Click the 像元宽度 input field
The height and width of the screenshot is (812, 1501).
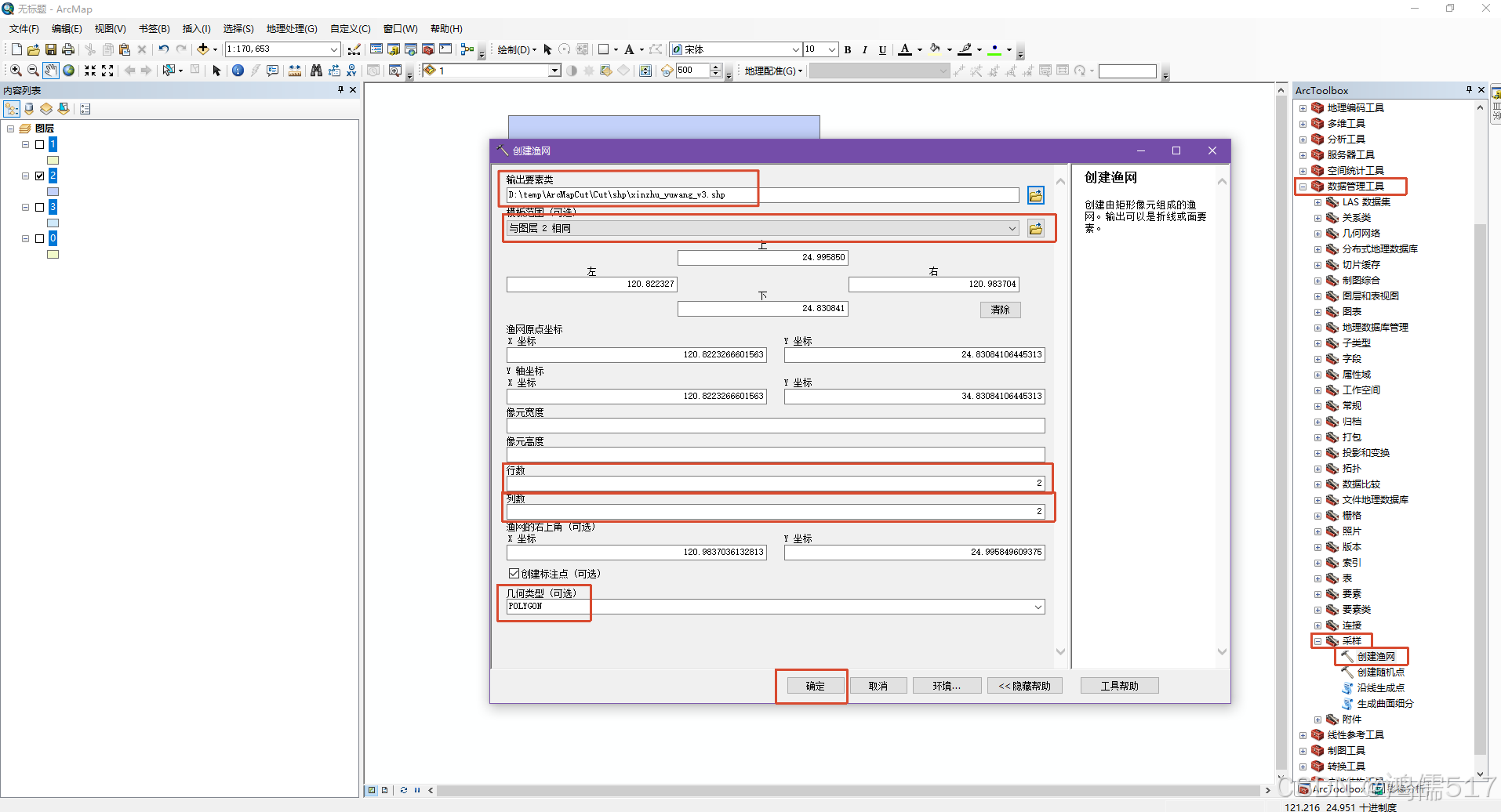[776, 426]
